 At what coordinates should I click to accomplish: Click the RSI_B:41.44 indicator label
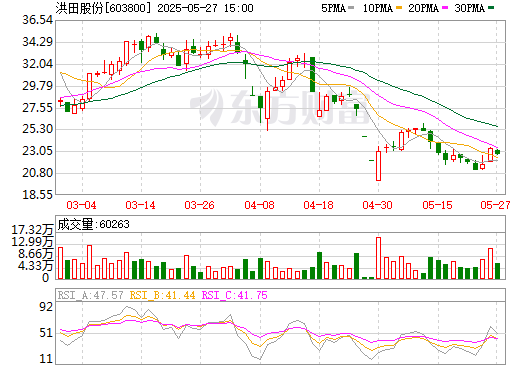[x=162, y=295]
